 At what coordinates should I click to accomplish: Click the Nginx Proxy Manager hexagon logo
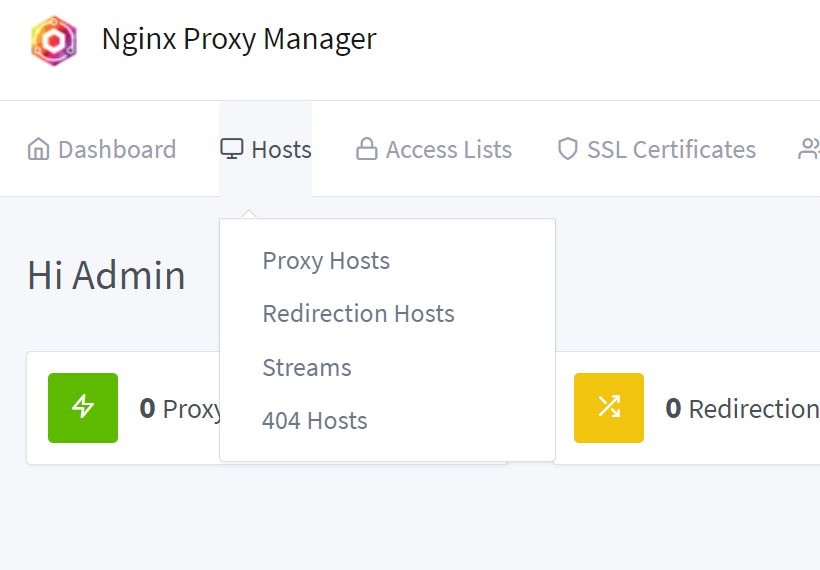click(x=53, y=40)
